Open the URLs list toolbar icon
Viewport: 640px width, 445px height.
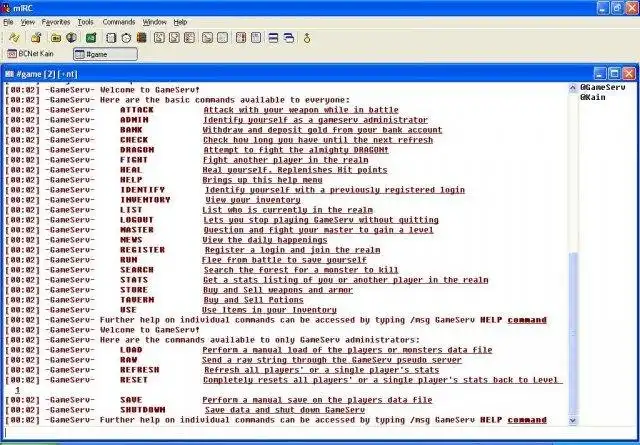tap(256, 38)
